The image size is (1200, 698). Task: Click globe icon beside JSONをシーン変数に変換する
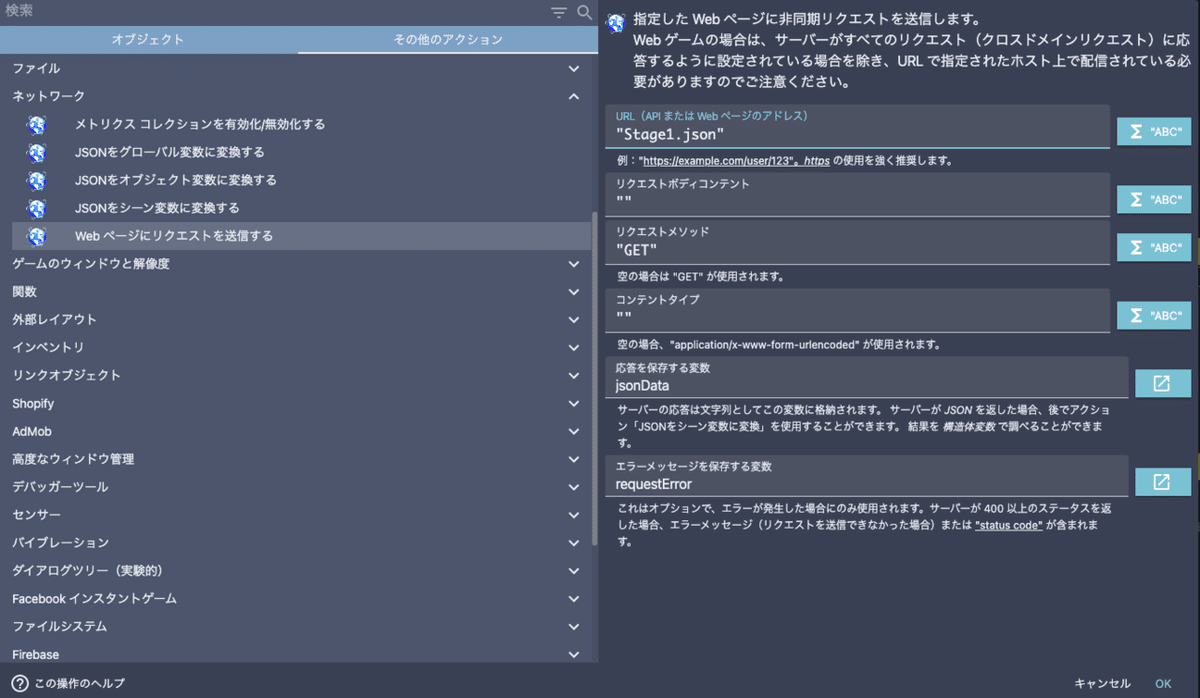(37, 209)
